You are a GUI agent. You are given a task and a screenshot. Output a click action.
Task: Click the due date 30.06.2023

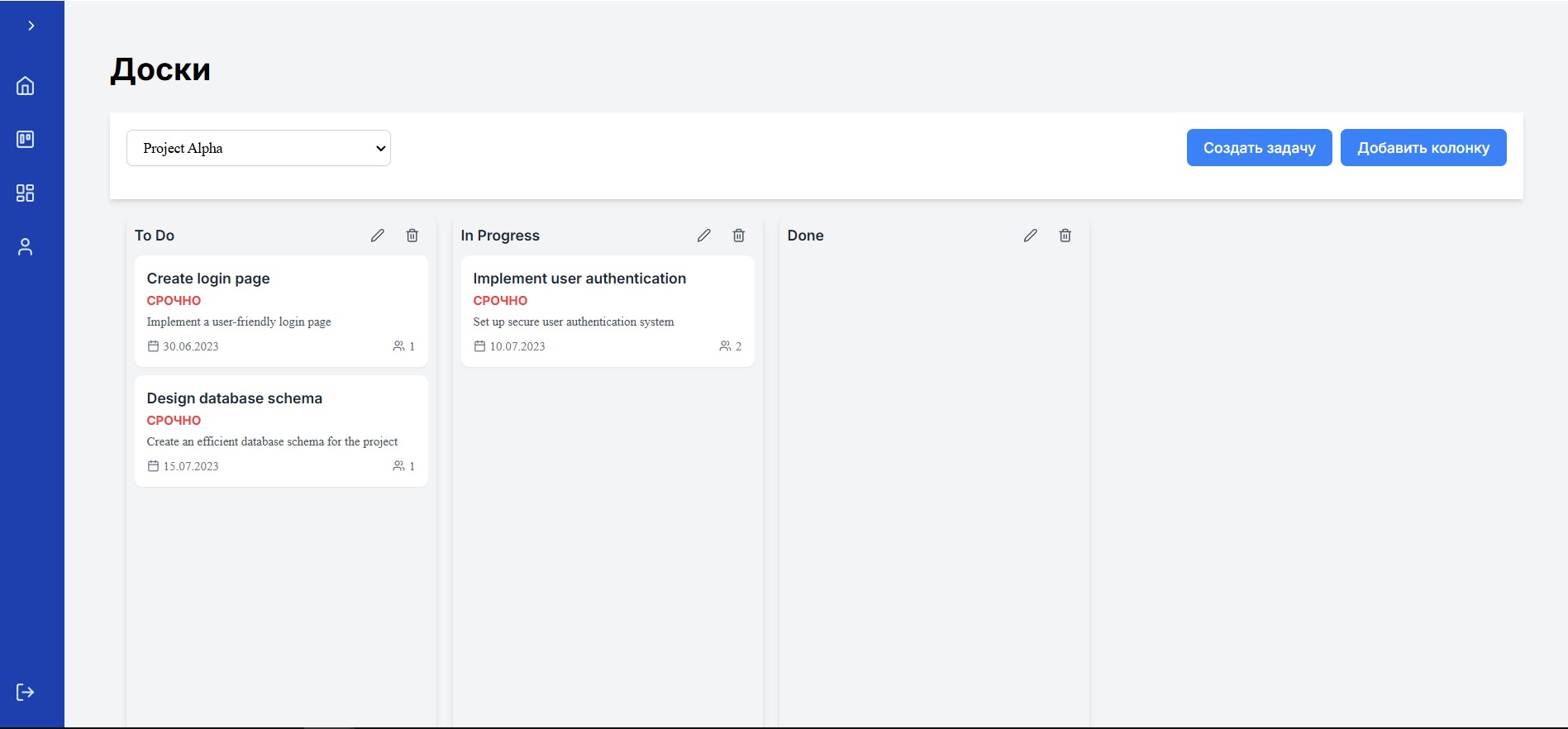[191, 346]
